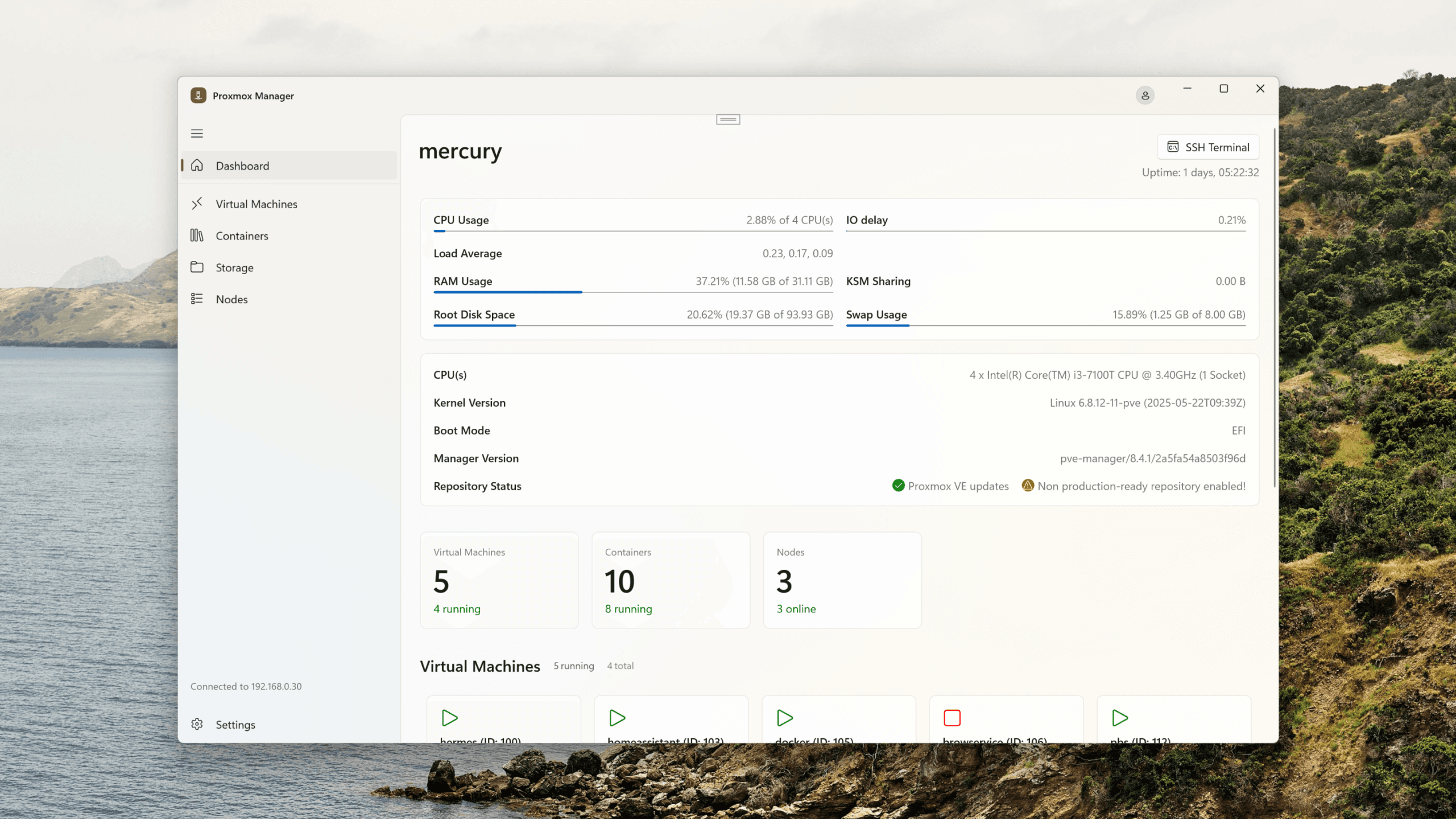Click the '3 online' nodes count
This screenshot has height=819, width=1456.
tap(796, 609)
